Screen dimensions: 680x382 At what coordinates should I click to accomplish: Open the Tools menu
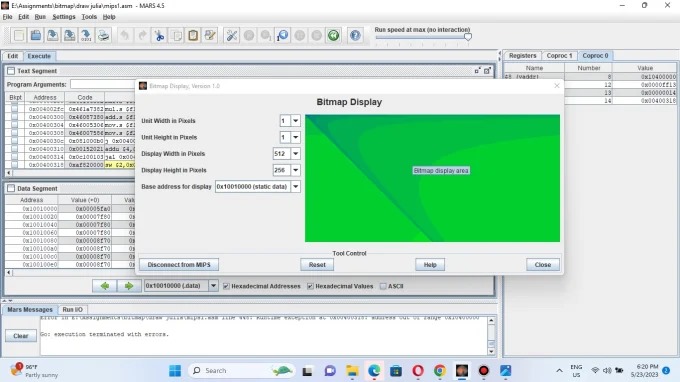click(x=89, y=17)
